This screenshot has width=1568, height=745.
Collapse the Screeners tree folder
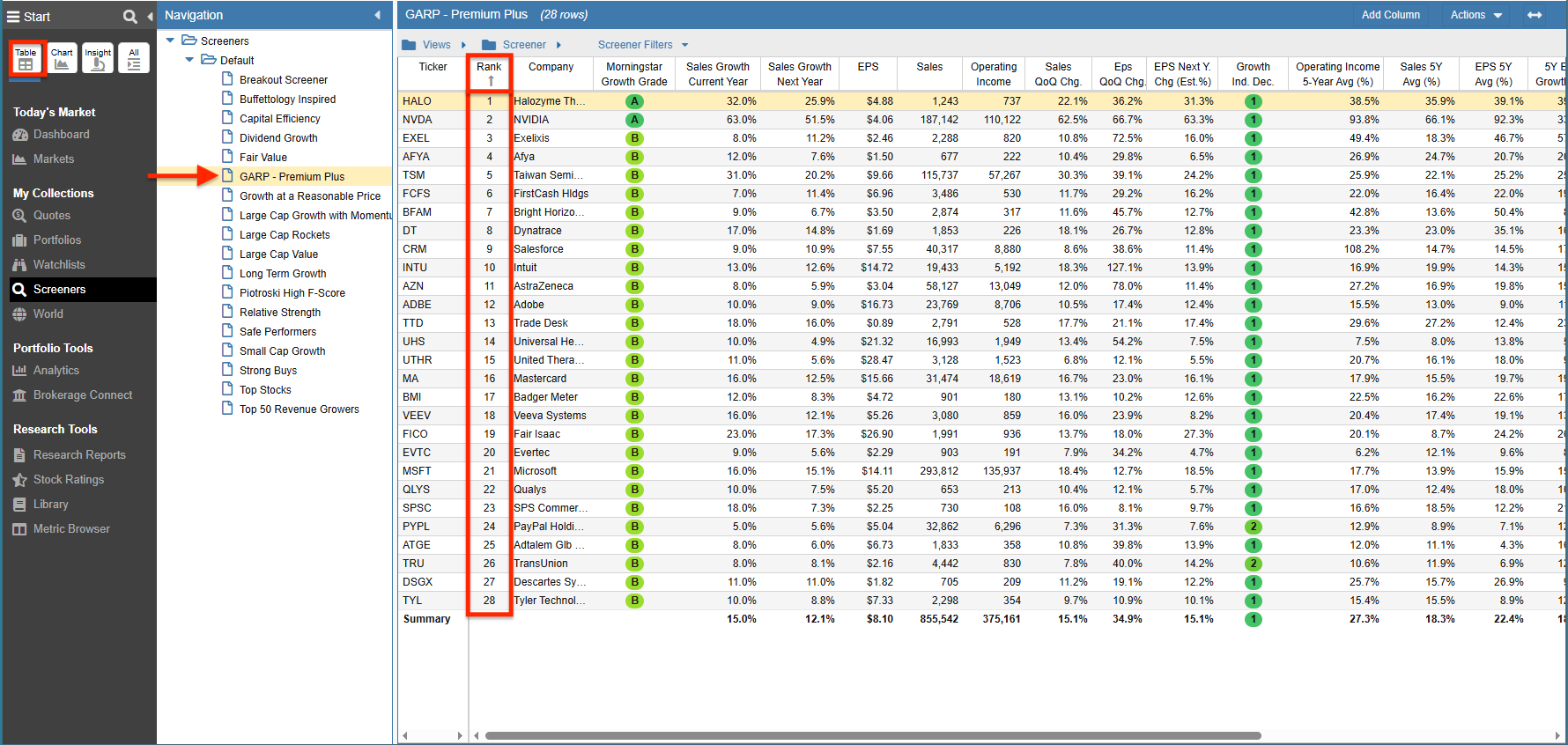point(170,41)
